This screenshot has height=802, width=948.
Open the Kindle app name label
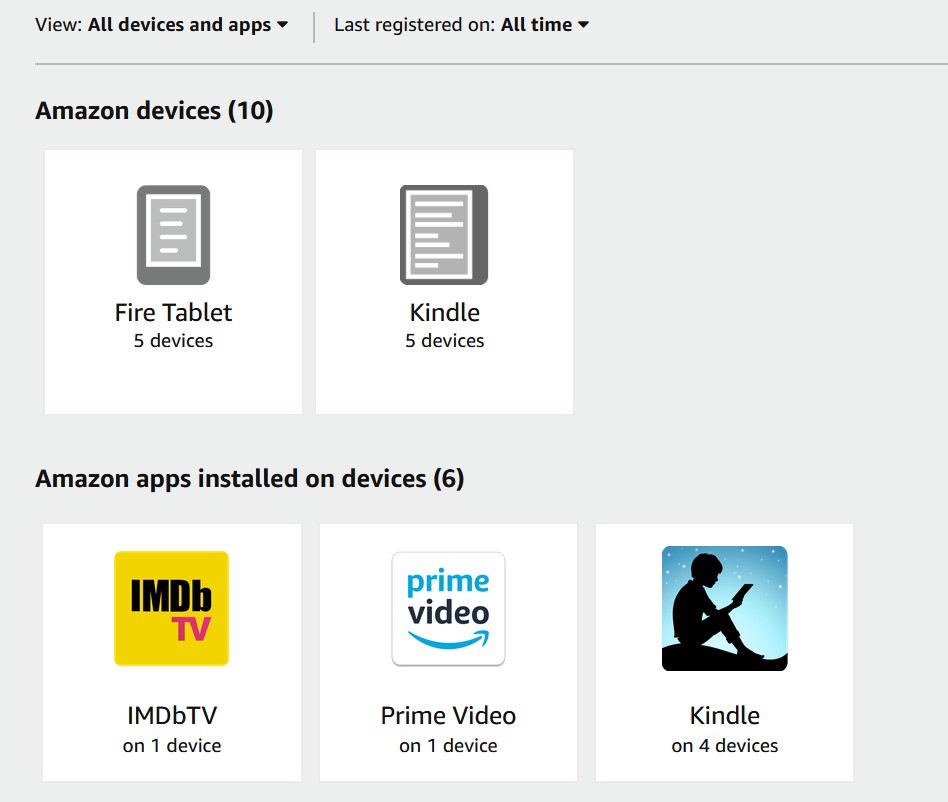point(724,716)
